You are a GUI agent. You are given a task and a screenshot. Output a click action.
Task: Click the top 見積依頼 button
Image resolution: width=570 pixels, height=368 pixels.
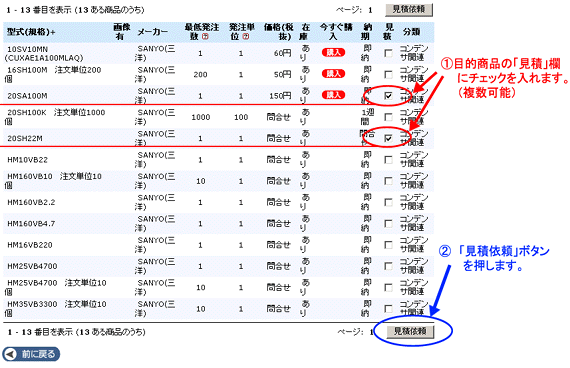(409, 9)
